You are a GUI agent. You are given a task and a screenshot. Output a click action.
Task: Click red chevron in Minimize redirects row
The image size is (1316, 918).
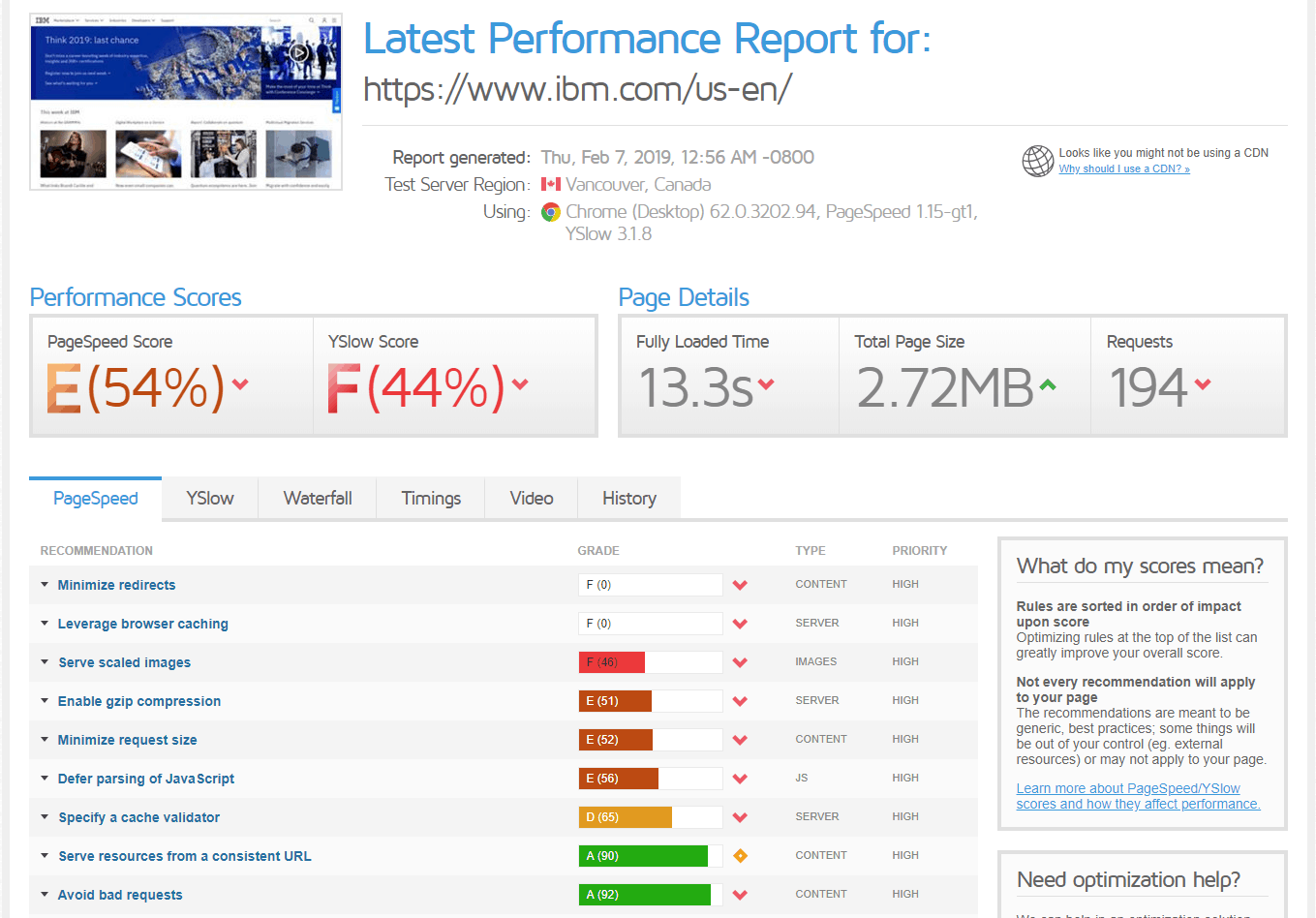pyautogui.click(x=740, y=585)
